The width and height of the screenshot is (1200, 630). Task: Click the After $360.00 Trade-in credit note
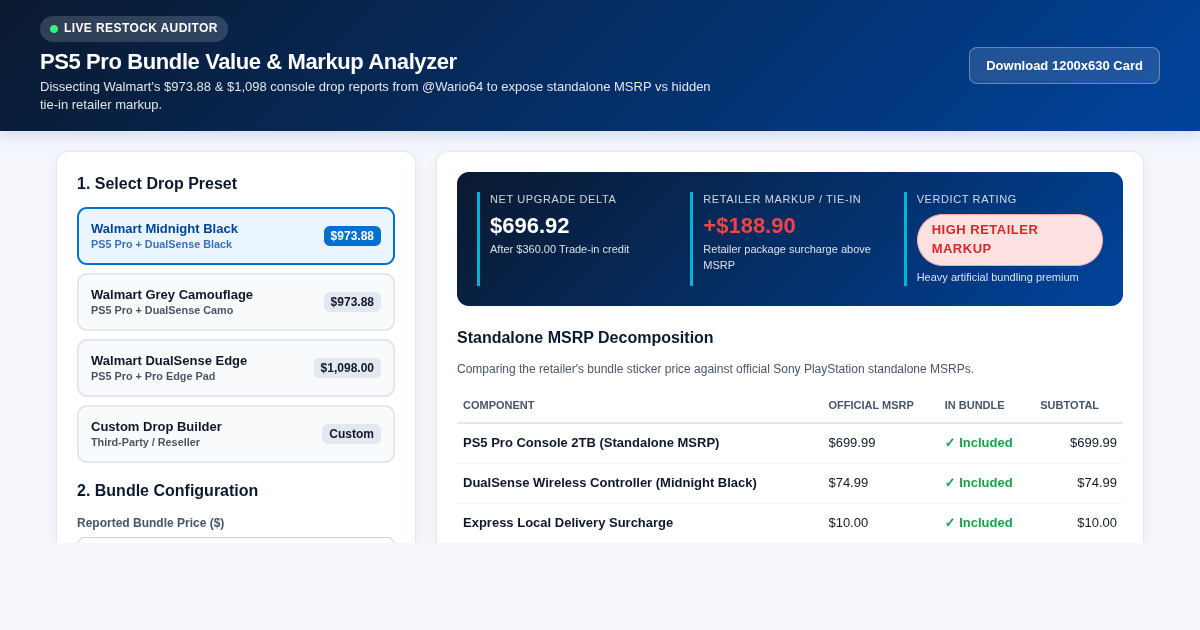point(559,249)
